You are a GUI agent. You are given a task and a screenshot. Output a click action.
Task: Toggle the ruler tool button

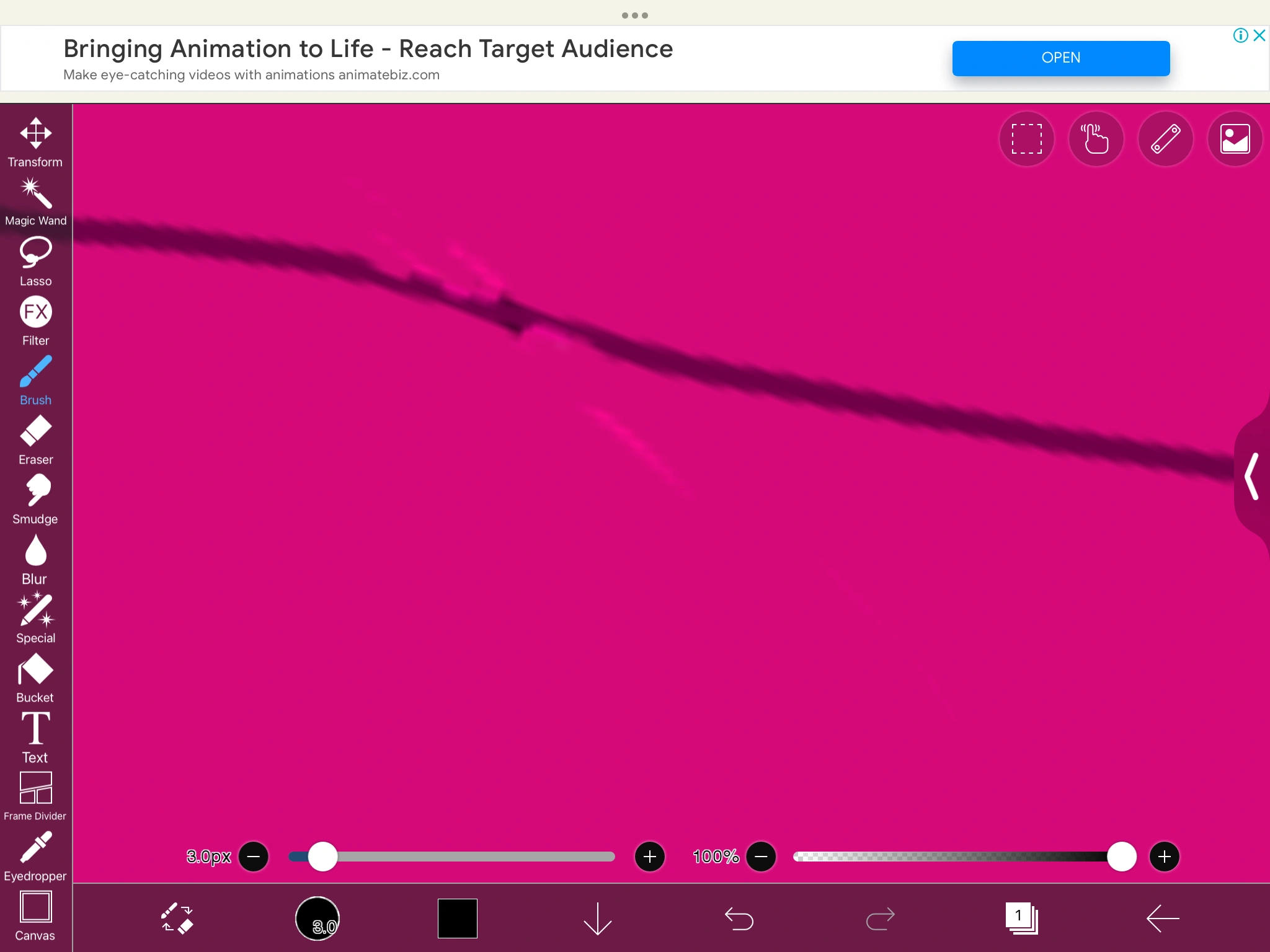1165,139
